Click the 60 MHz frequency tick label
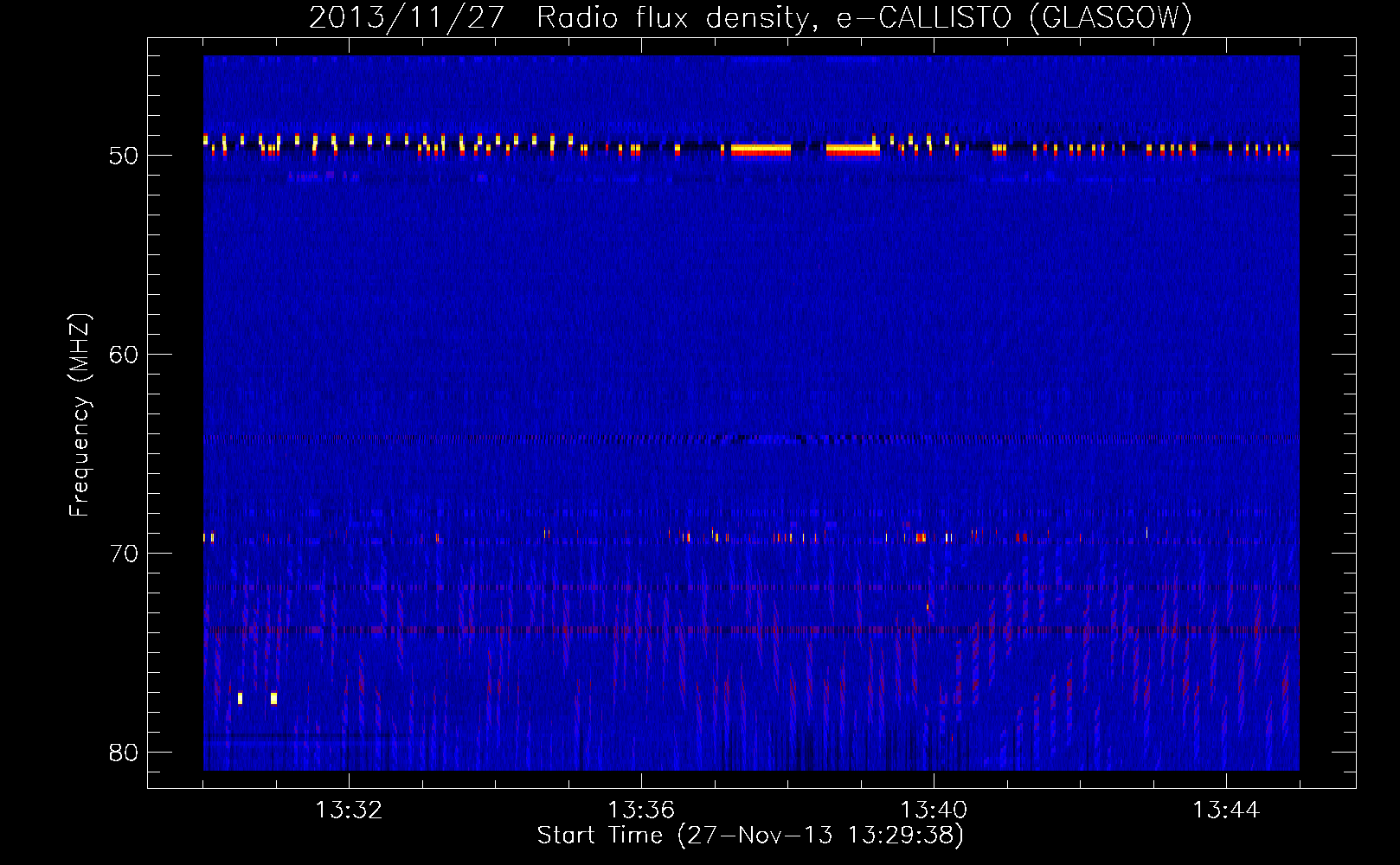Image resolution: width=1400 pixels, height=865 pixels. [x=124, y=355]
